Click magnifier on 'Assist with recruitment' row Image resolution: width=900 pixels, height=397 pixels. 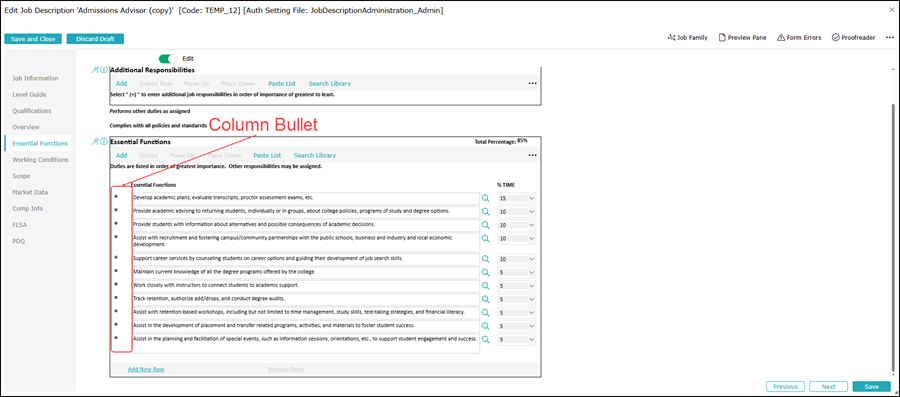coord(486,238)
